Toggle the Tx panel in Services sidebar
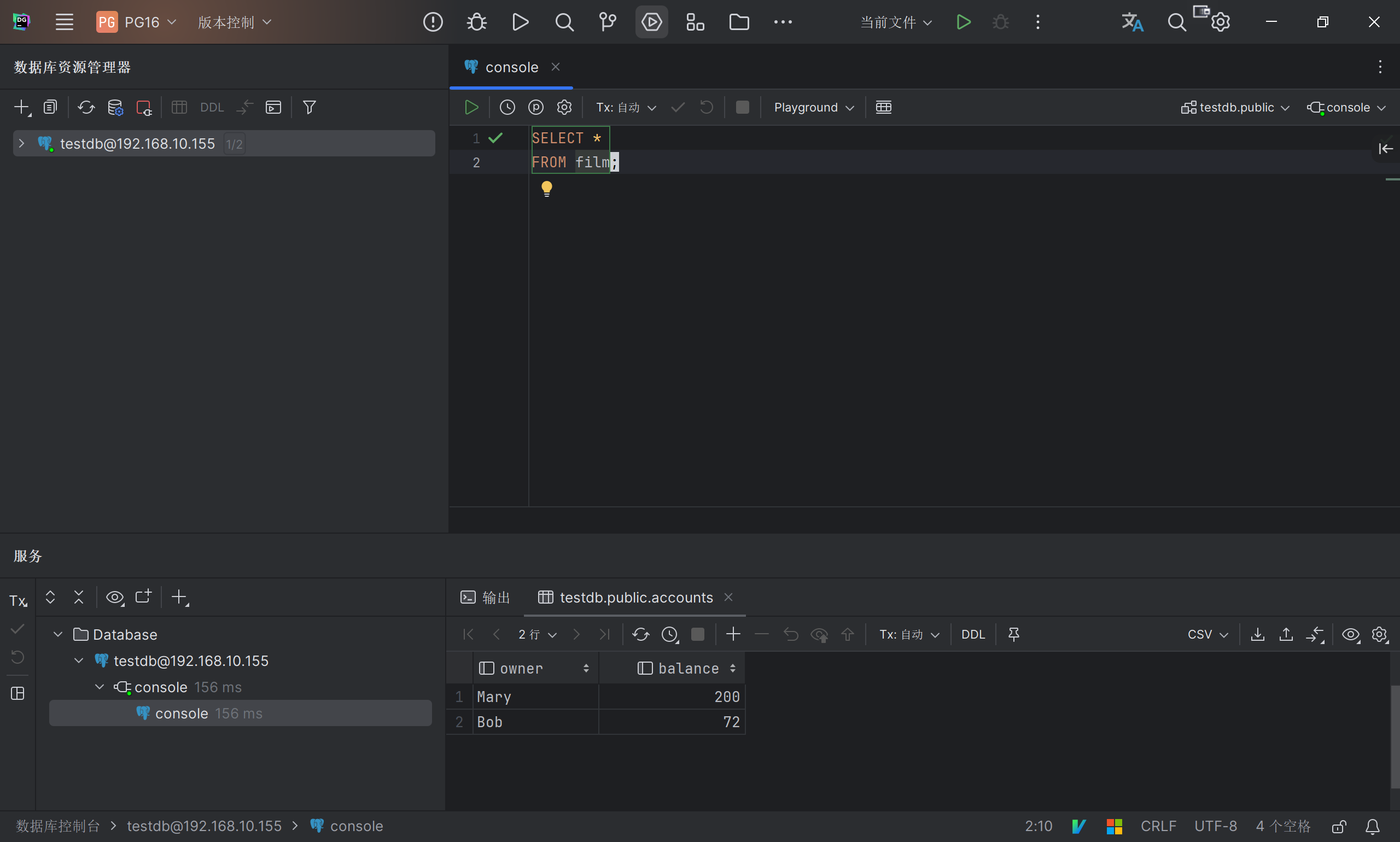This screenshot has width=1400, height=842. 17,600
